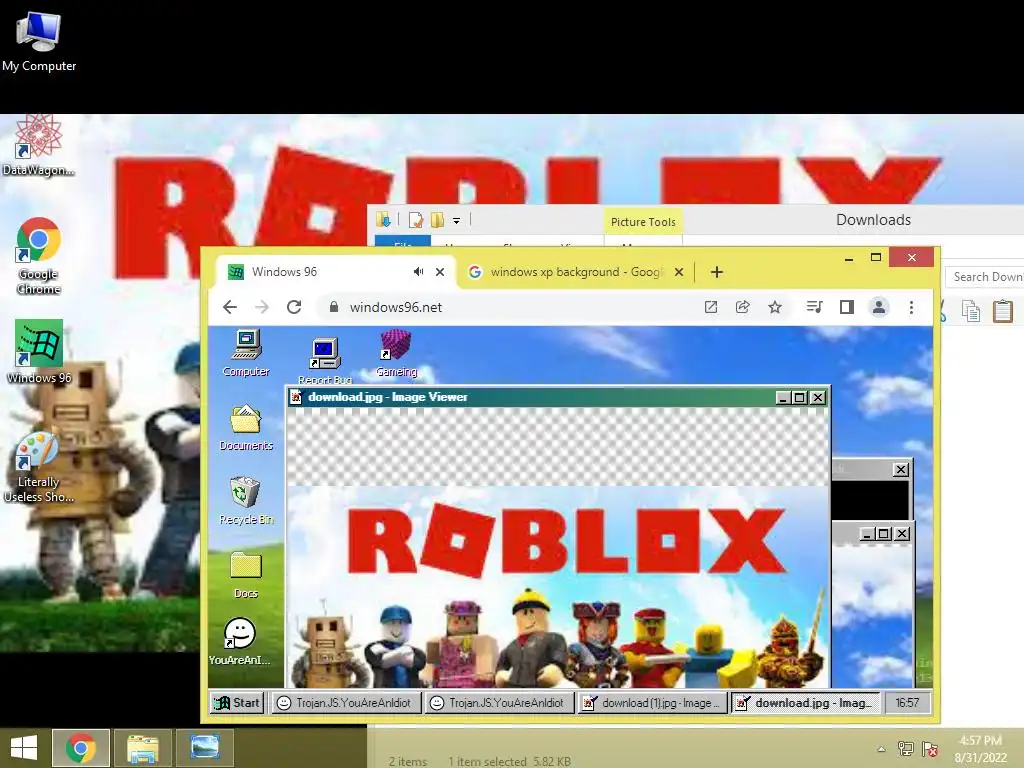Click the Chrome back arrow

(x=230, y=307)
